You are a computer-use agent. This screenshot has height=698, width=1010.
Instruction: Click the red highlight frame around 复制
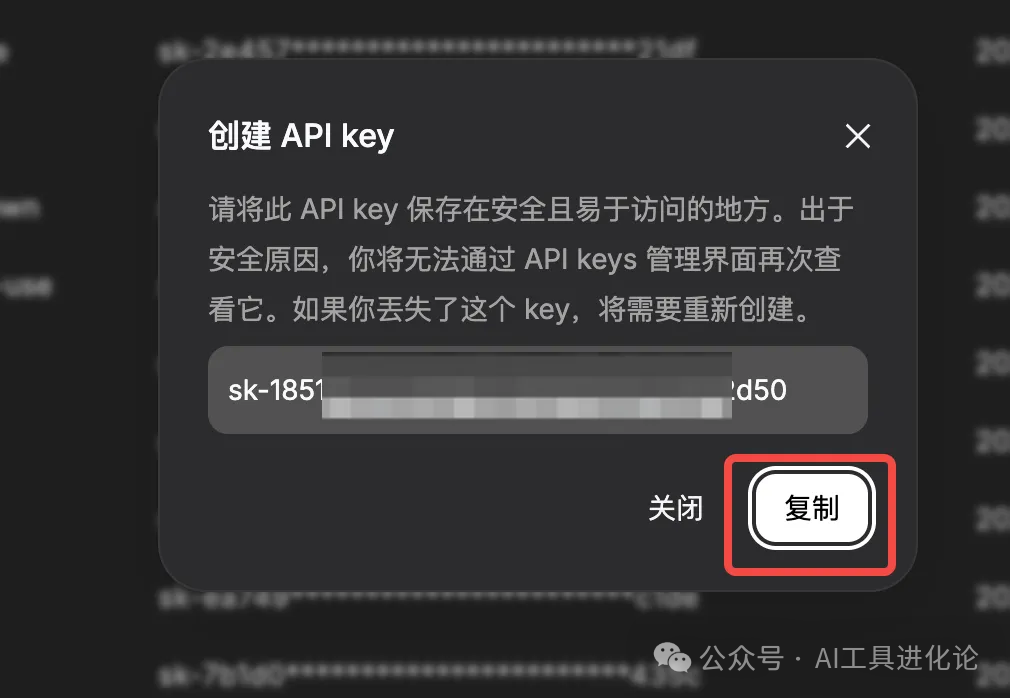(x=810, y=515)
